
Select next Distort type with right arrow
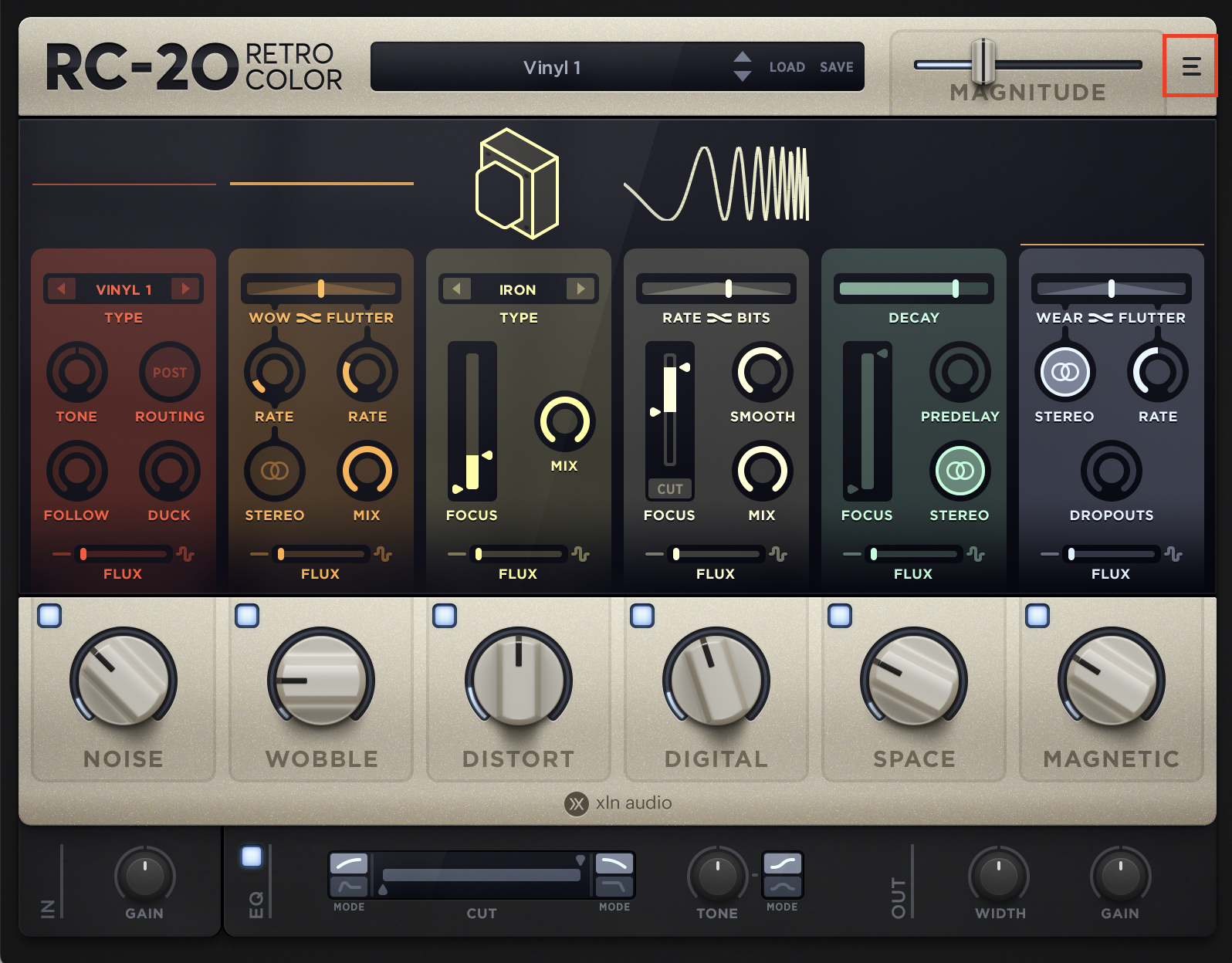pos(580,289)
